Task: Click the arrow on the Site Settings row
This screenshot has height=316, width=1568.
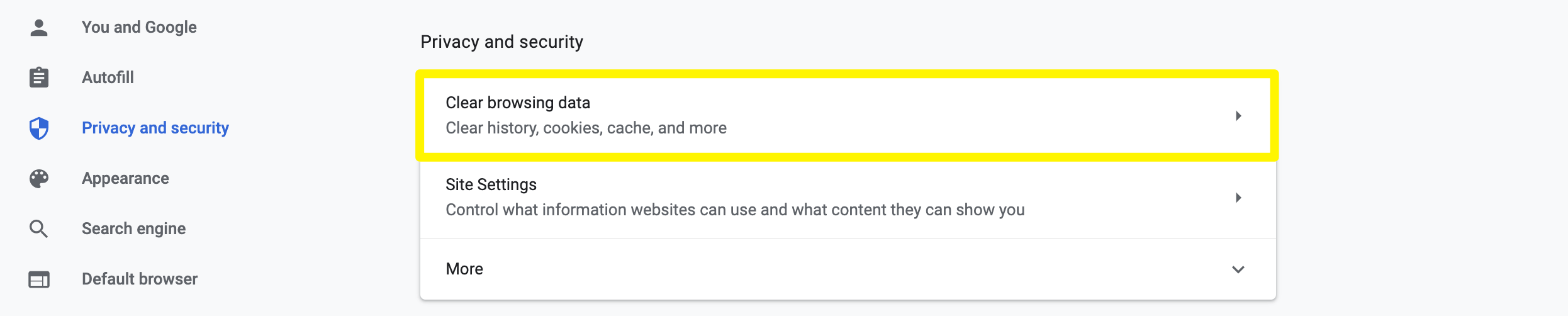Action: [x=1238, y=198]
